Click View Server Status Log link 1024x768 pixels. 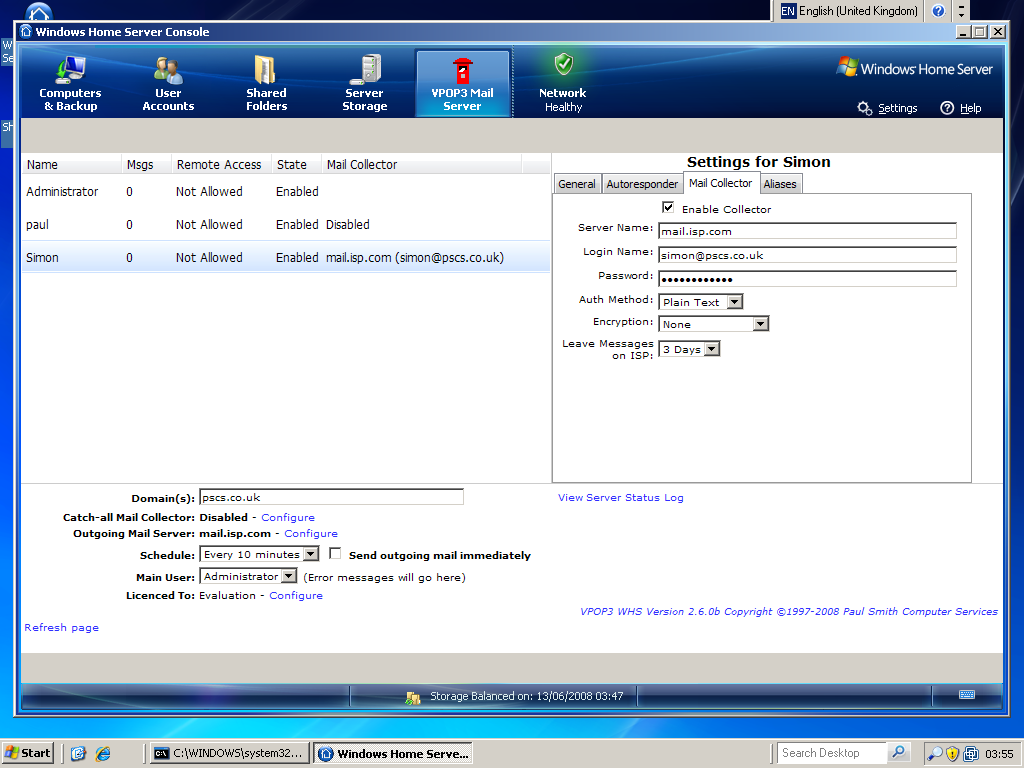[x=620, y=498]
